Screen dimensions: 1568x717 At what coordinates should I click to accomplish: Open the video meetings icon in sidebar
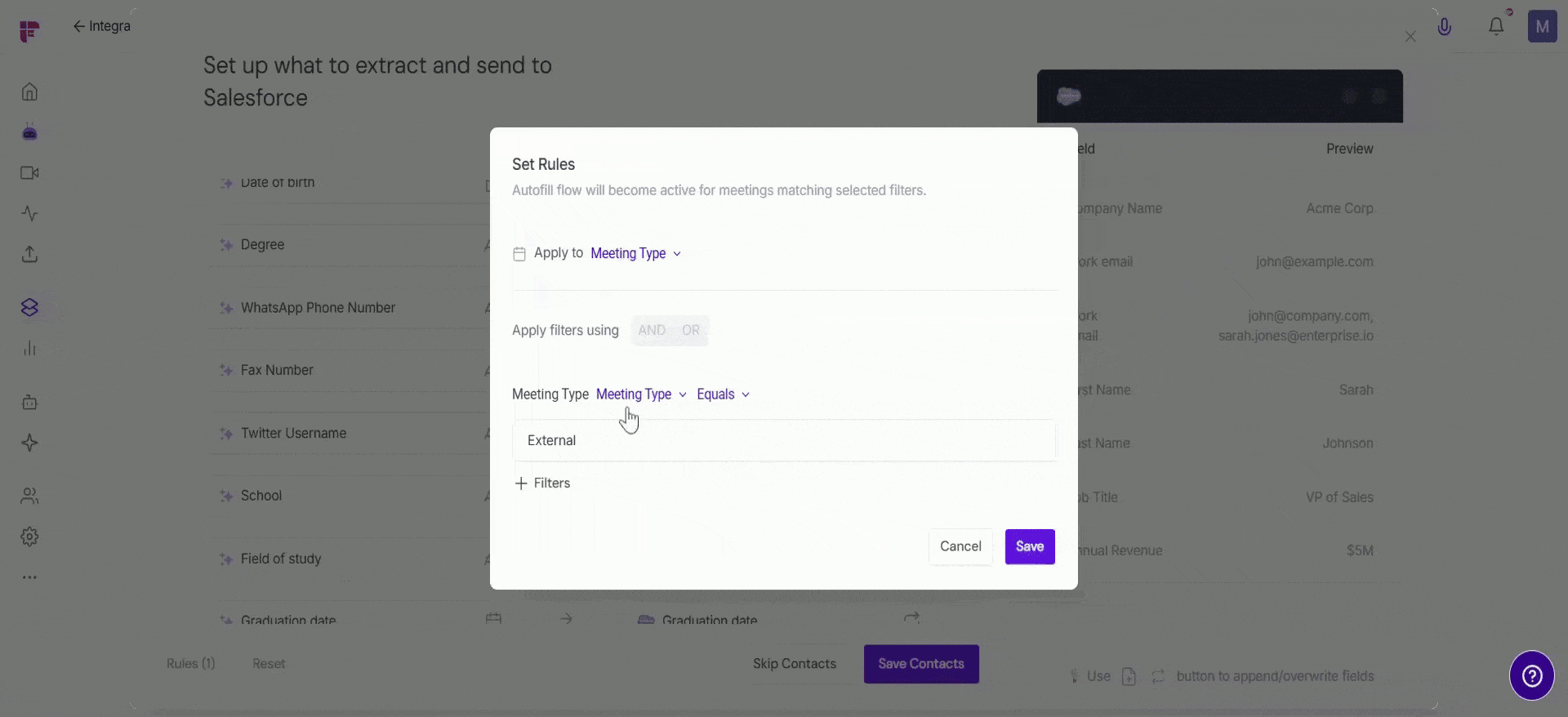pyautogui.click(x=29, y=173)
